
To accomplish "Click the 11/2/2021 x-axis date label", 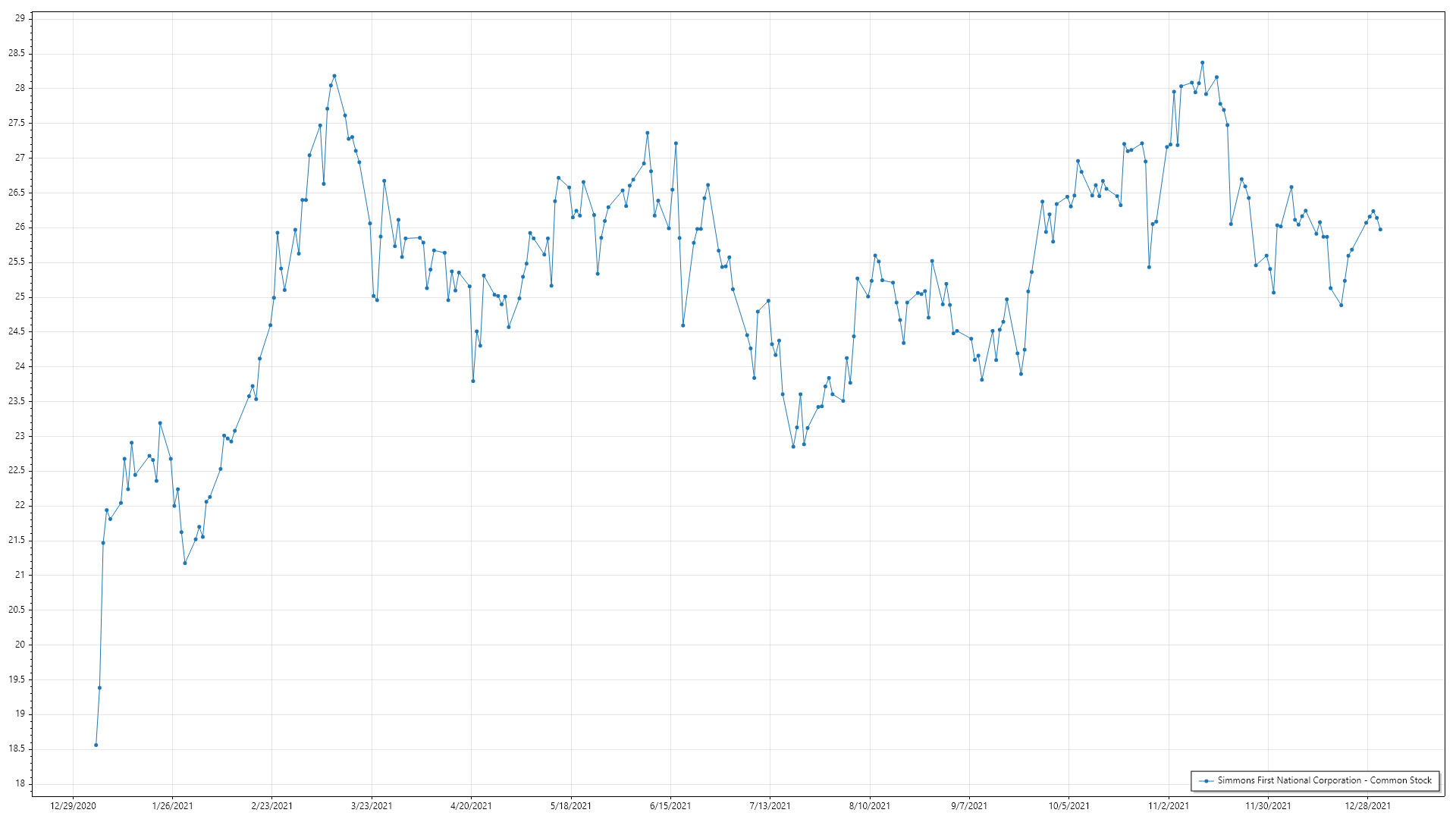I will point(1169,805).
